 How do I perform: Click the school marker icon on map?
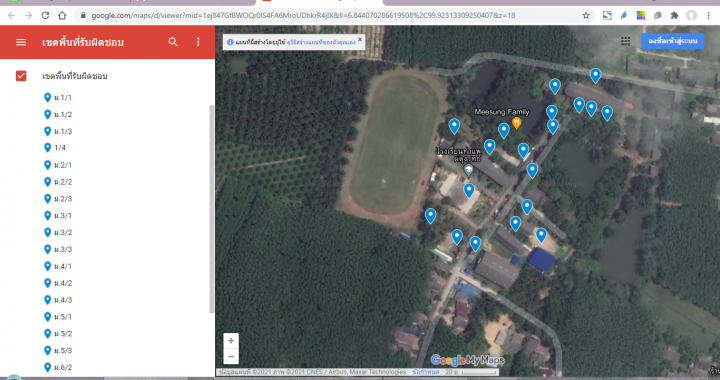click(468, 171)
